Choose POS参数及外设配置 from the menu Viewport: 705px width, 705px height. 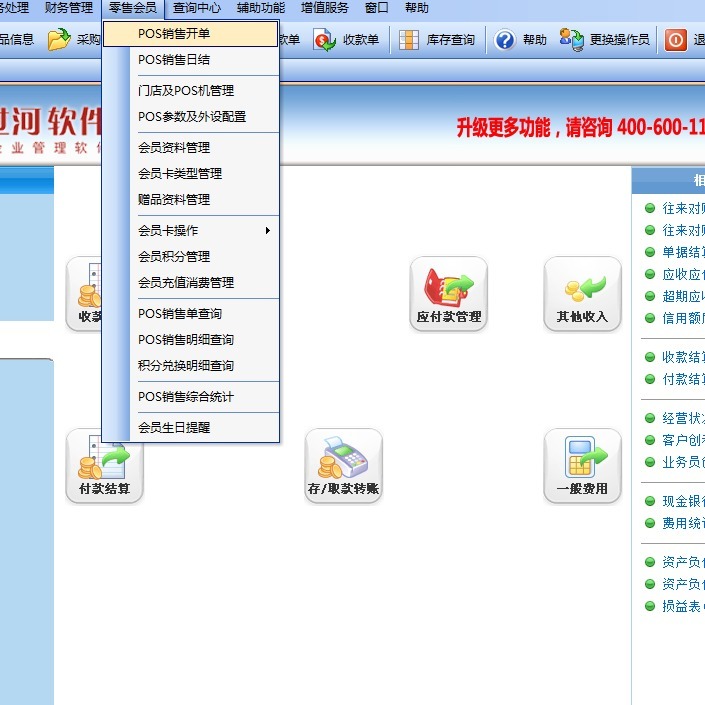click(191, 117)
